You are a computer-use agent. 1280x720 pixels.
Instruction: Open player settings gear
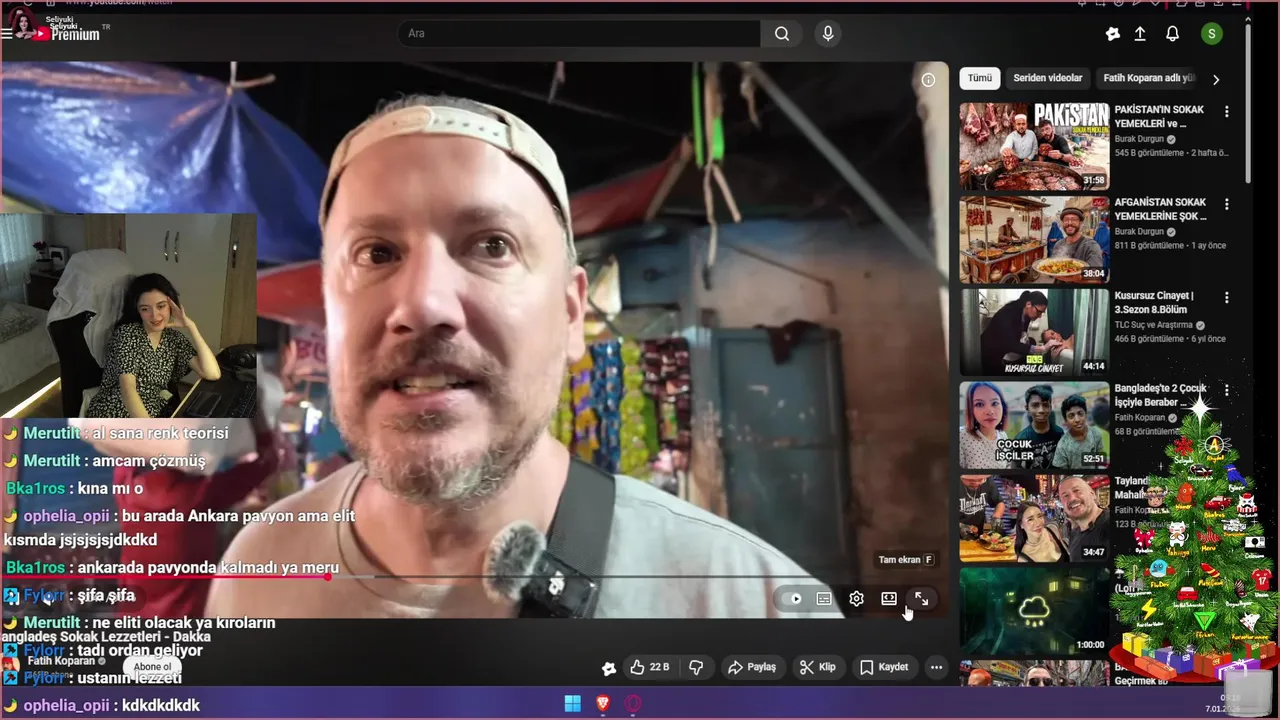[x=856, y=599]
